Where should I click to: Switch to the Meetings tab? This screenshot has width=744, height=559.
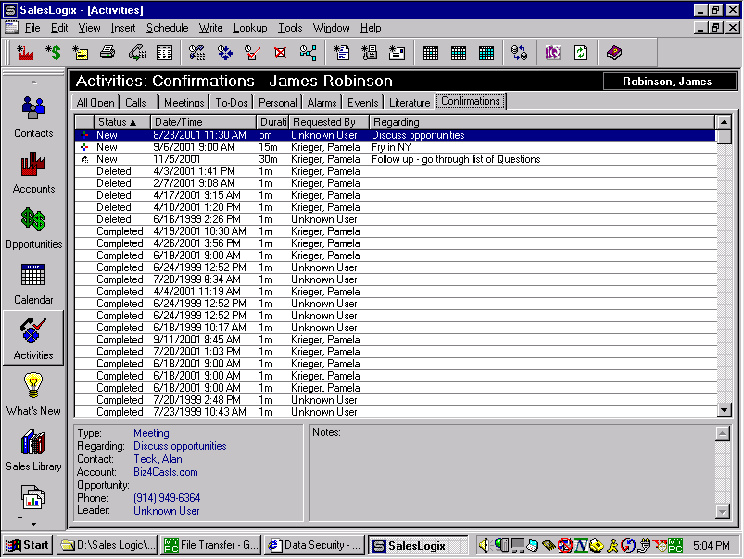click(x=184, y=103)
